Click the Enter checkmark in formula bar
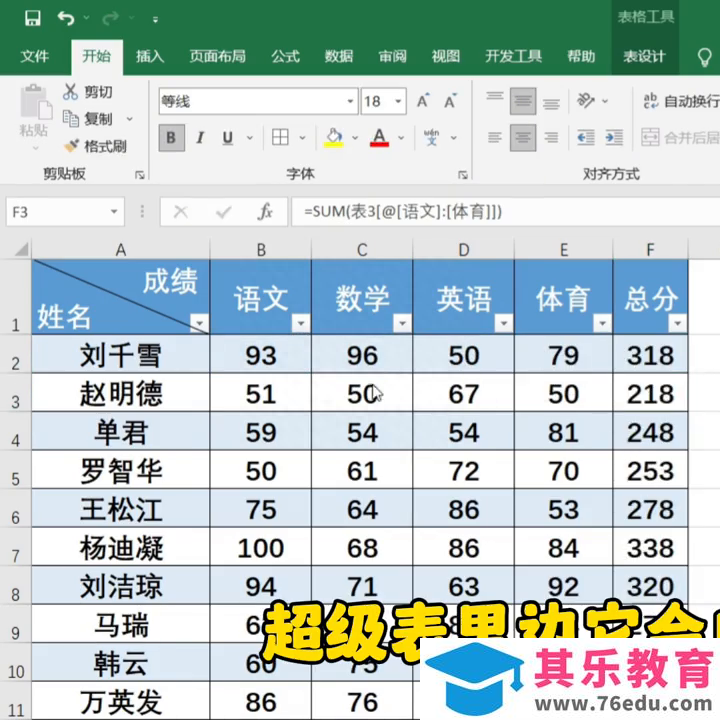Image resolution: width=720 pixels, height=720 pixels. [223, 212]
